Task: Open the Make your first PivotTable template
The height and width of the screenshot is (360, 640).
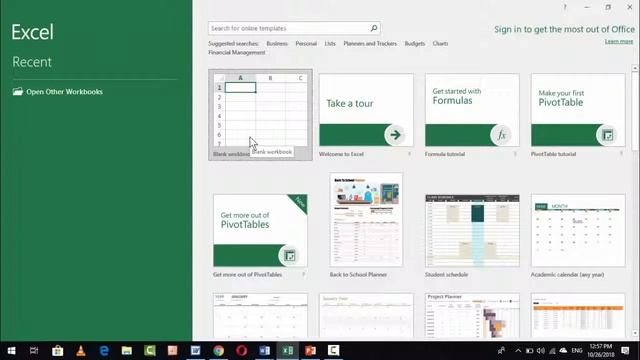Action: click(578, 110)
